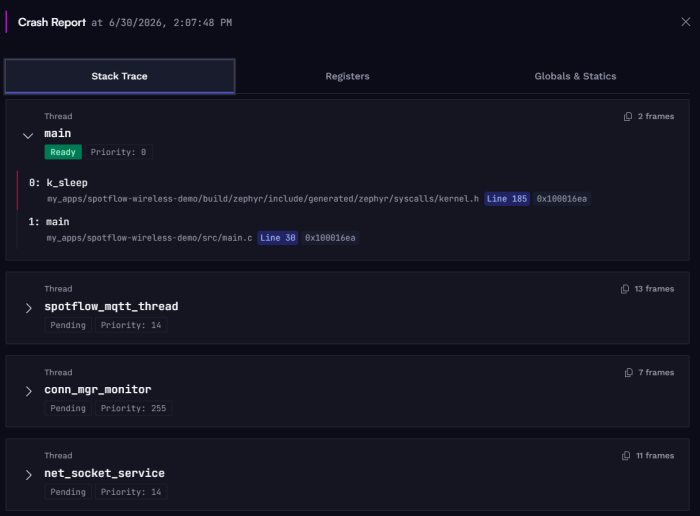Select frame 0: k_sleep
700x516 pixels.
click(x=58, y=183)
